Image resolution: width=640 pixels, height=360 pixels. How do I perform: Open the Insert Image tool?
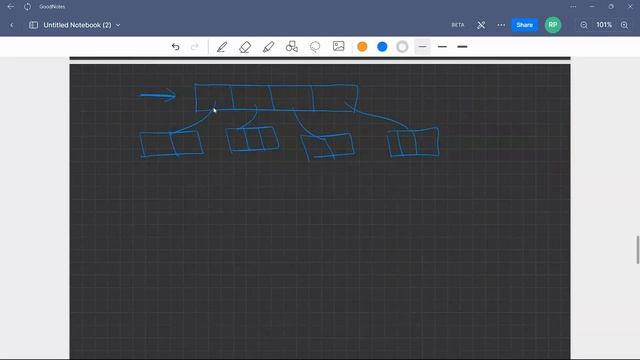338,46
